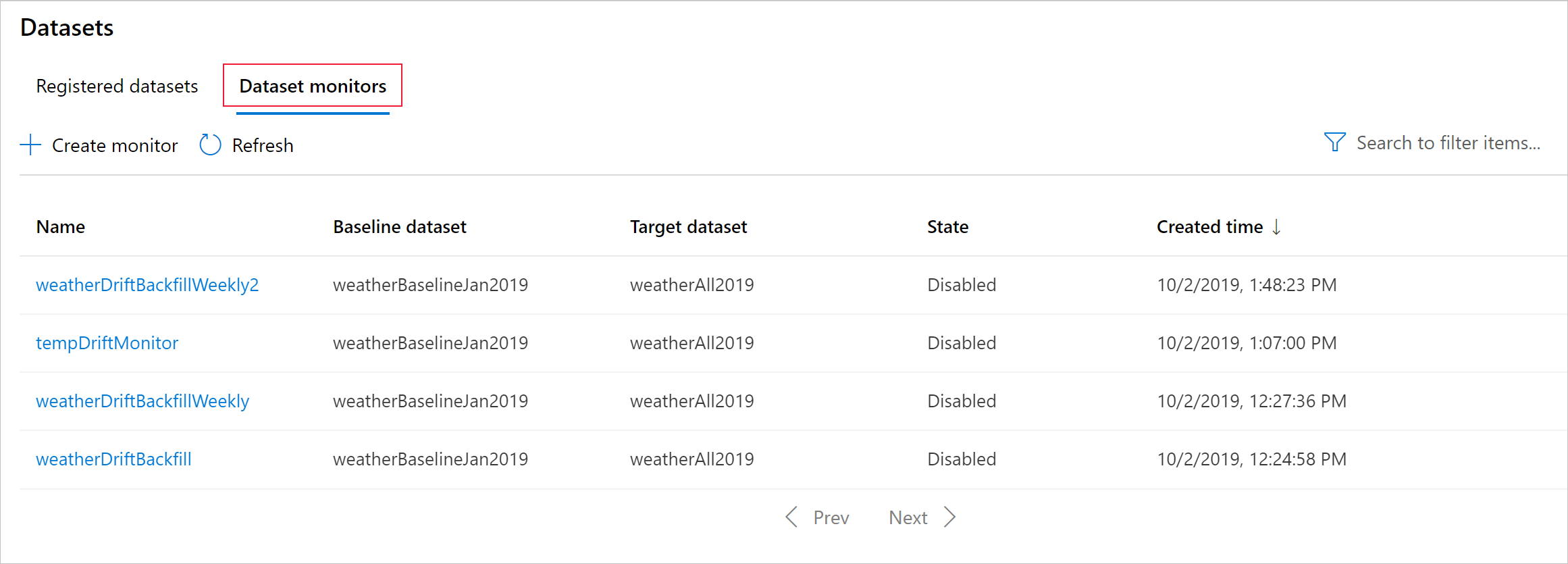Screen dimensions: 1568x564
Task: Sort by Baseline dataset column
Action: 400,227
